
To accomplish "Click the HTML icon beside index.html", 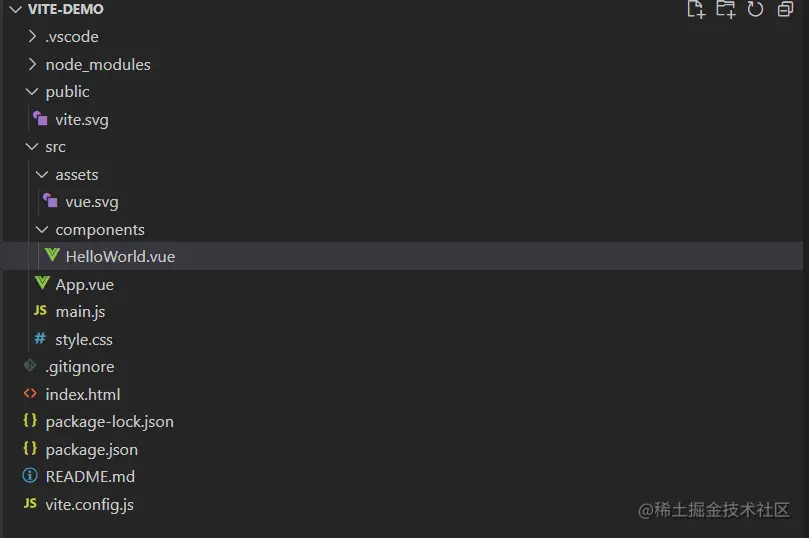I will [x=30, y=394].
